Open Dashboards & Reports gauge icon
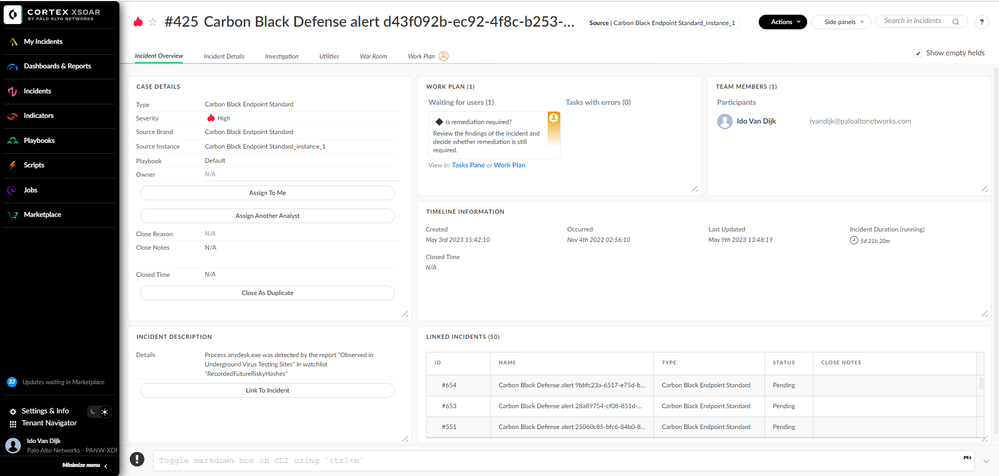Image resolution: width=999 pixels, height=476 pixels. (x=13, y=66)
